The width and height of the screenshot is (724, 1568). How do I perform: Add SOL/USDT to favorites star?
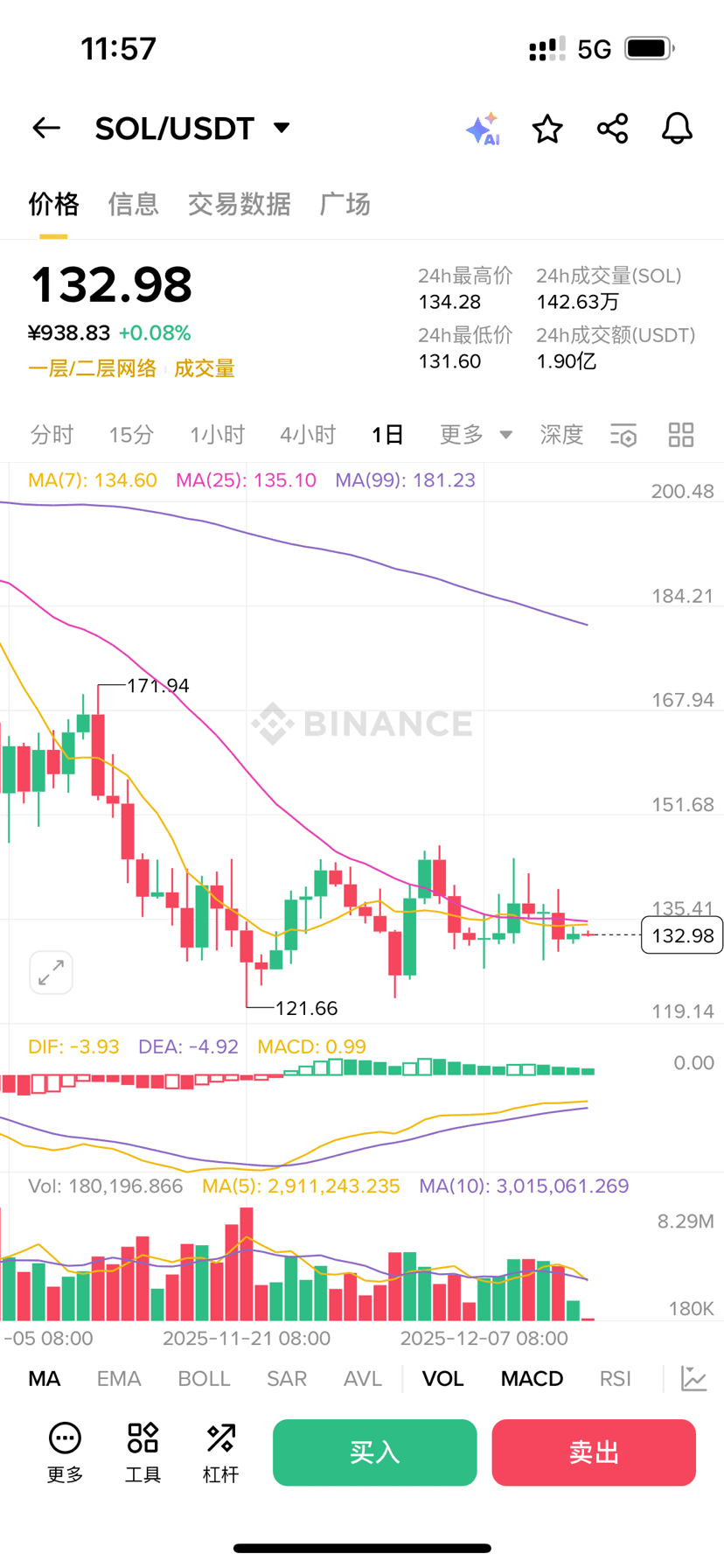[x=547, y=129]
